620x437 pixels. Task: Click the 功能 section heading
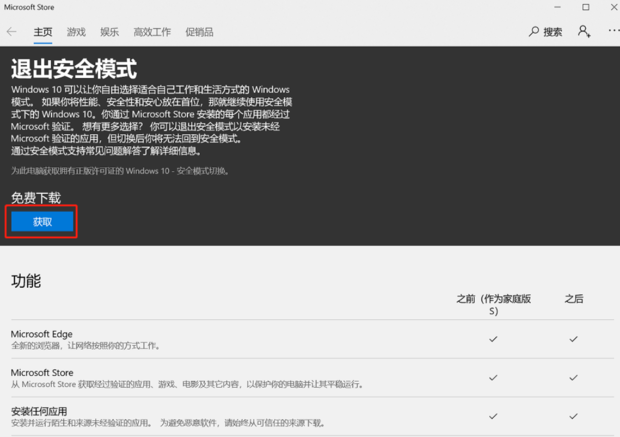26,281
